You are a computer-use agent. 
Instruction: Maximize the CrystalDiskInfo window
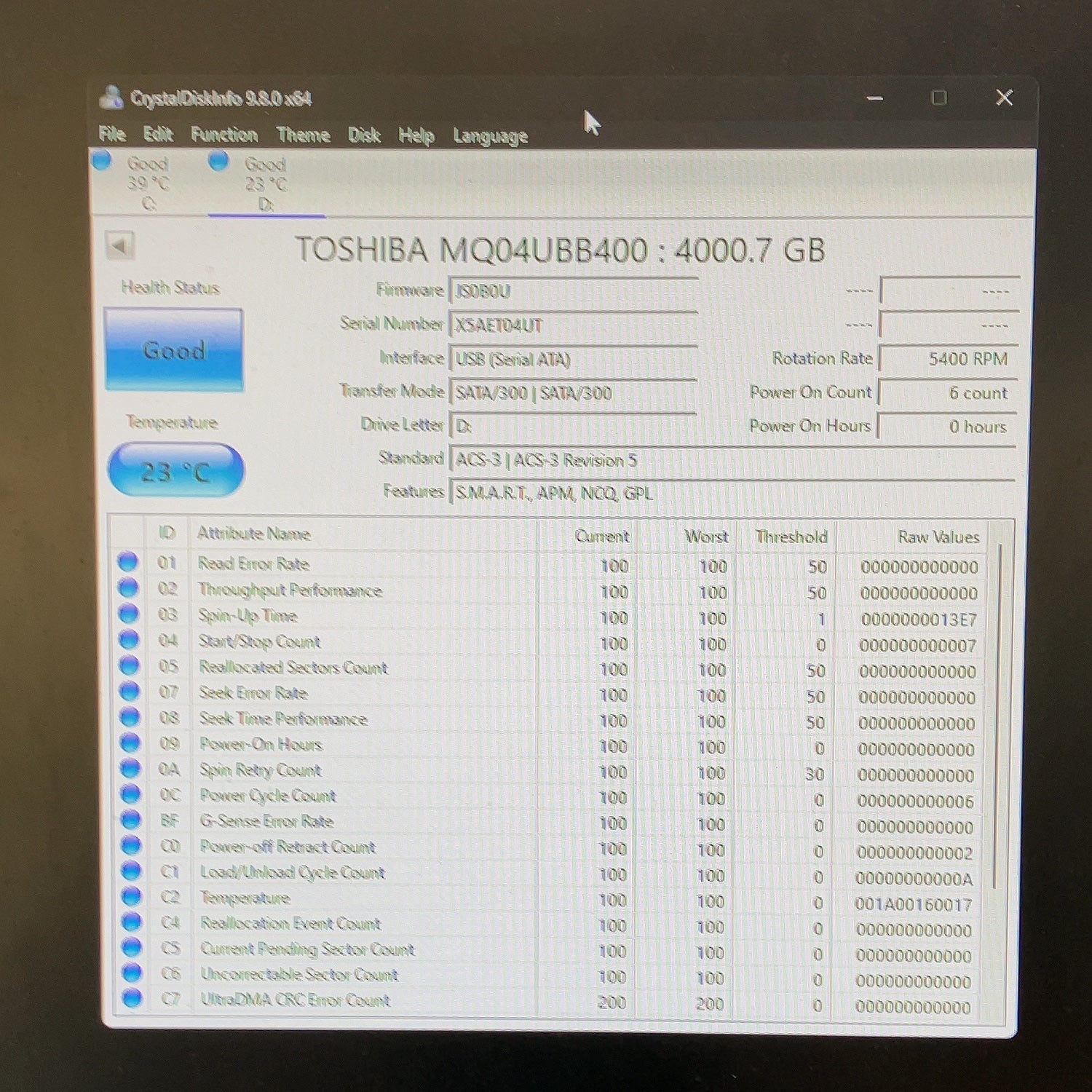939,98
